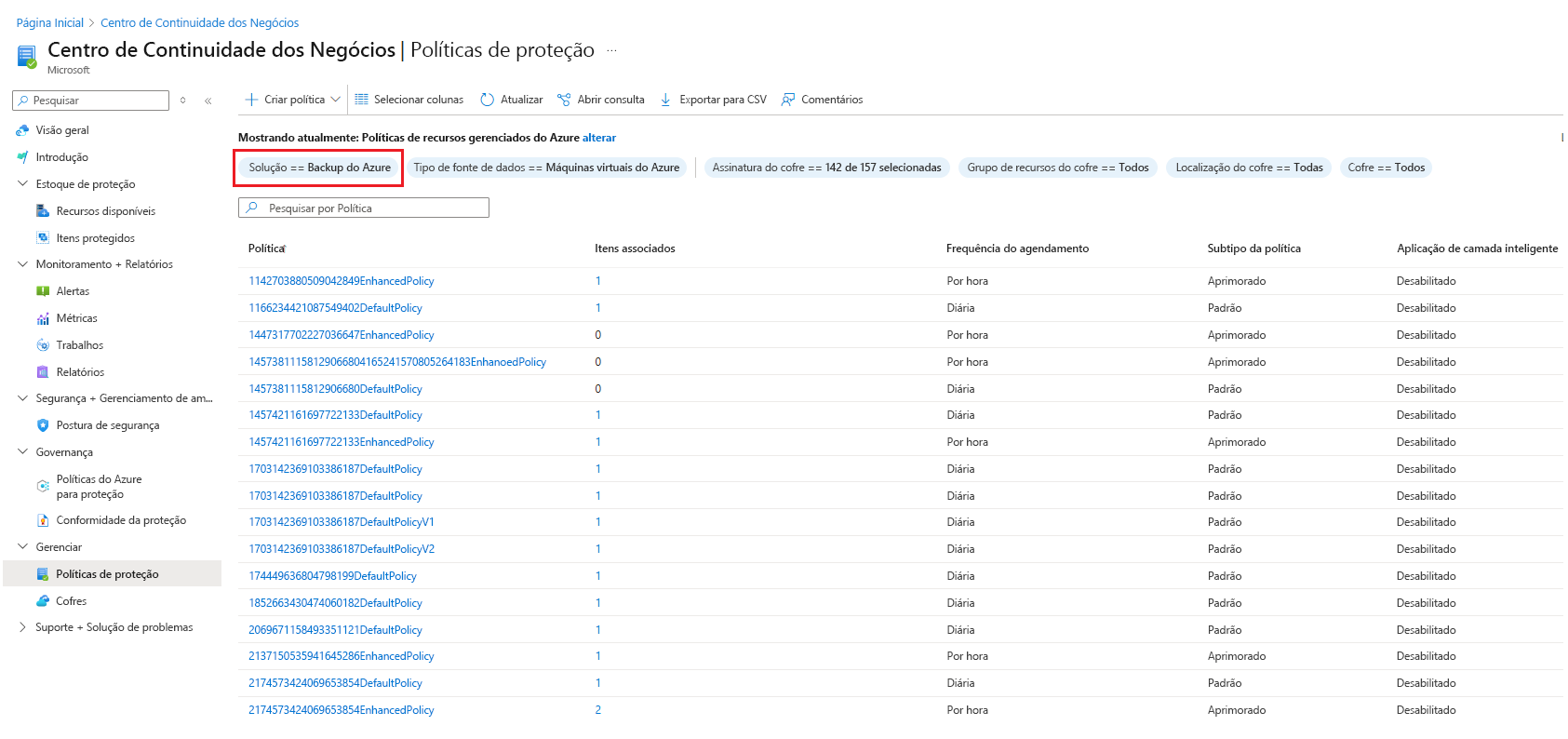Open the Criar política dropdown
The height and width of the screenshot is (739, 1568).
[336, 100]
